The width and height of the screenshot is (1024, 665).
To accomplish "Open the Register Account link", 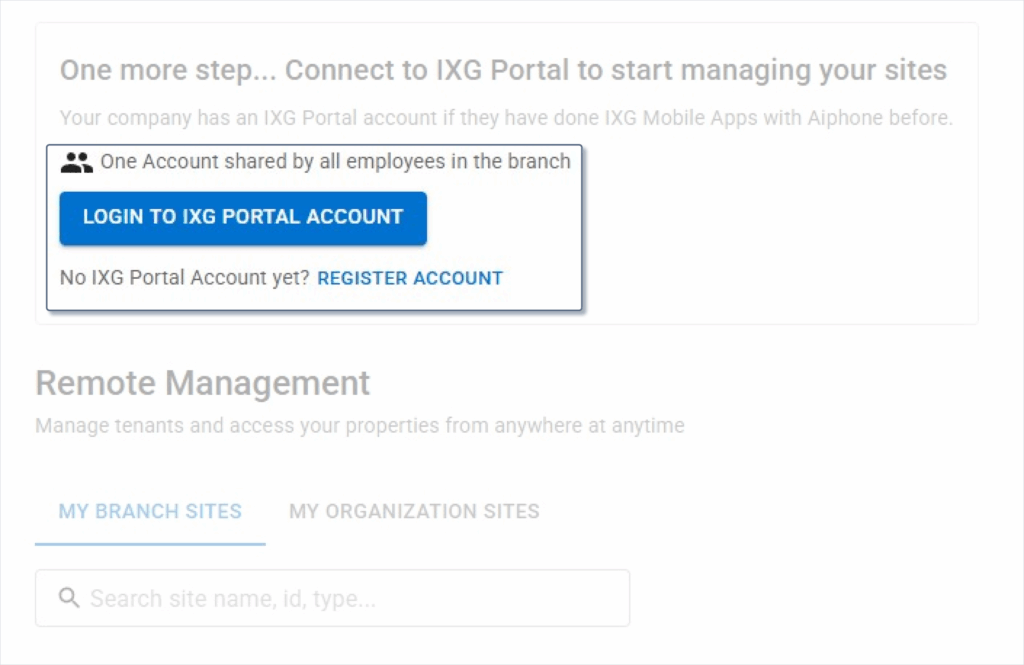I will (409, 278).
